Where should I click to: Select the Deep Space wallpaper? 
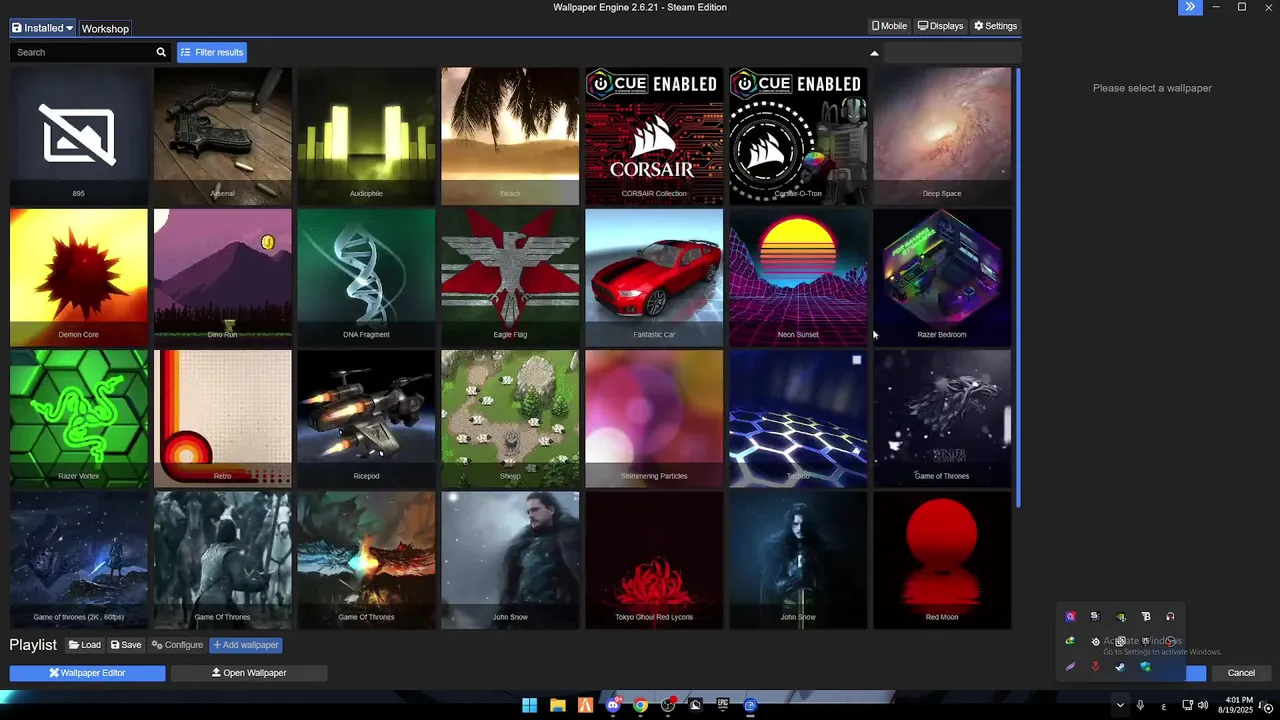[942, 136]
